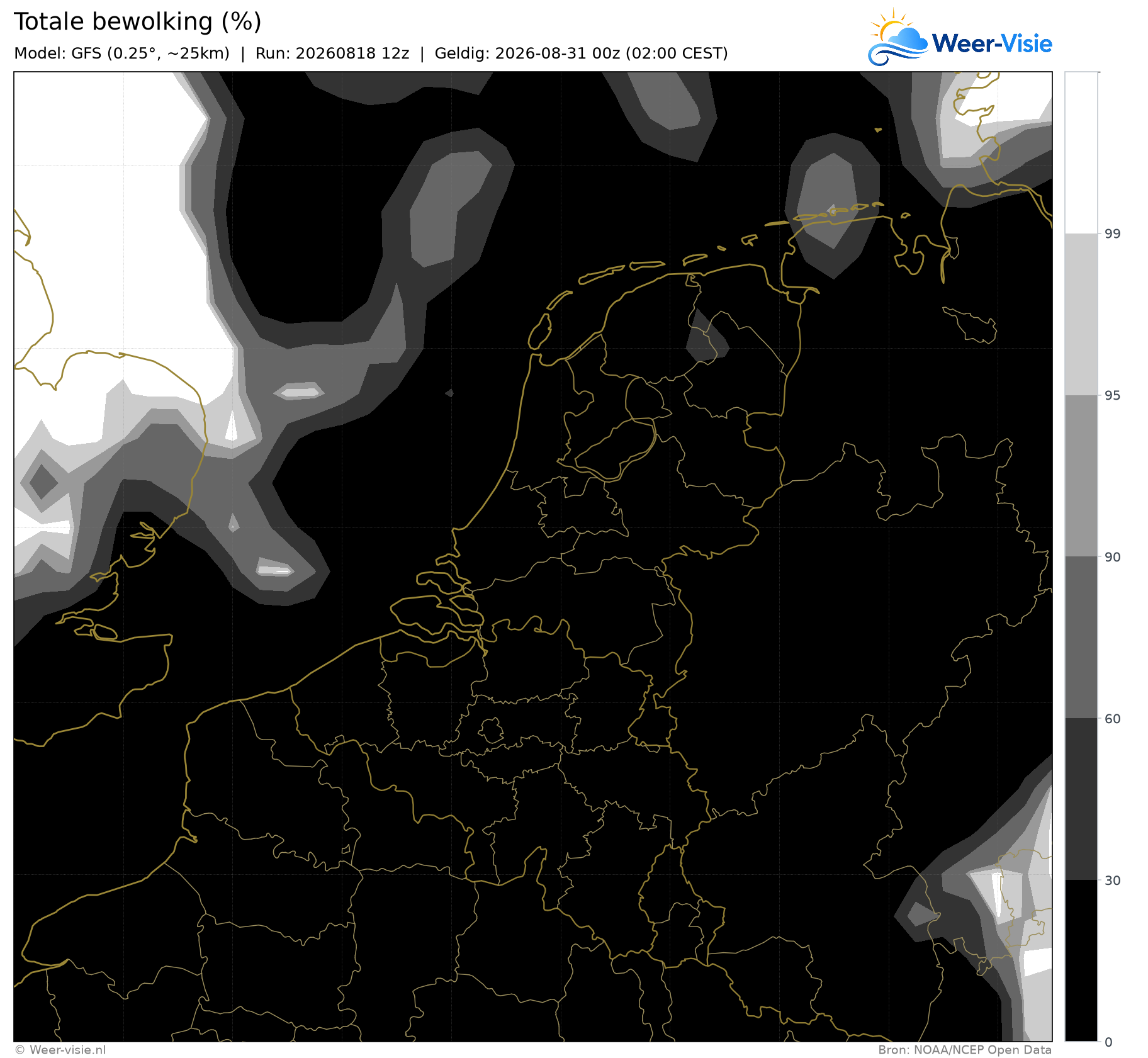Select the 90-95 gray colorbar segment
This screenshot has width=1148, height=1058.
pos(1081,476)
